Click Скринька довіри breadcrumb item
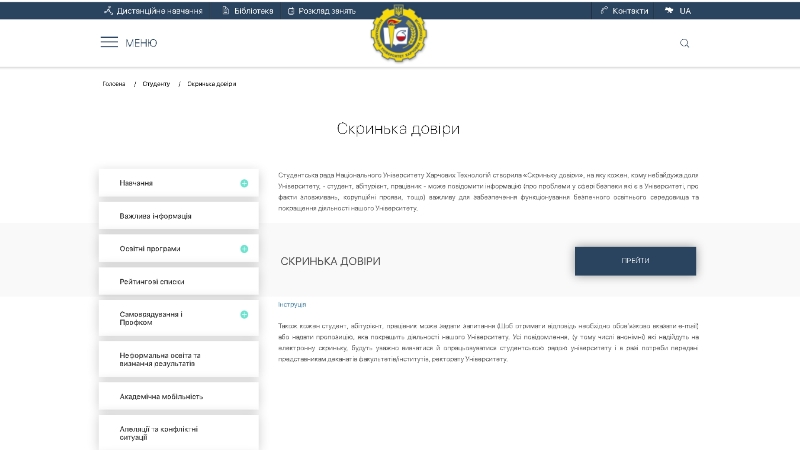The width and height of the screenshot is (800, 450). [212, 84]
